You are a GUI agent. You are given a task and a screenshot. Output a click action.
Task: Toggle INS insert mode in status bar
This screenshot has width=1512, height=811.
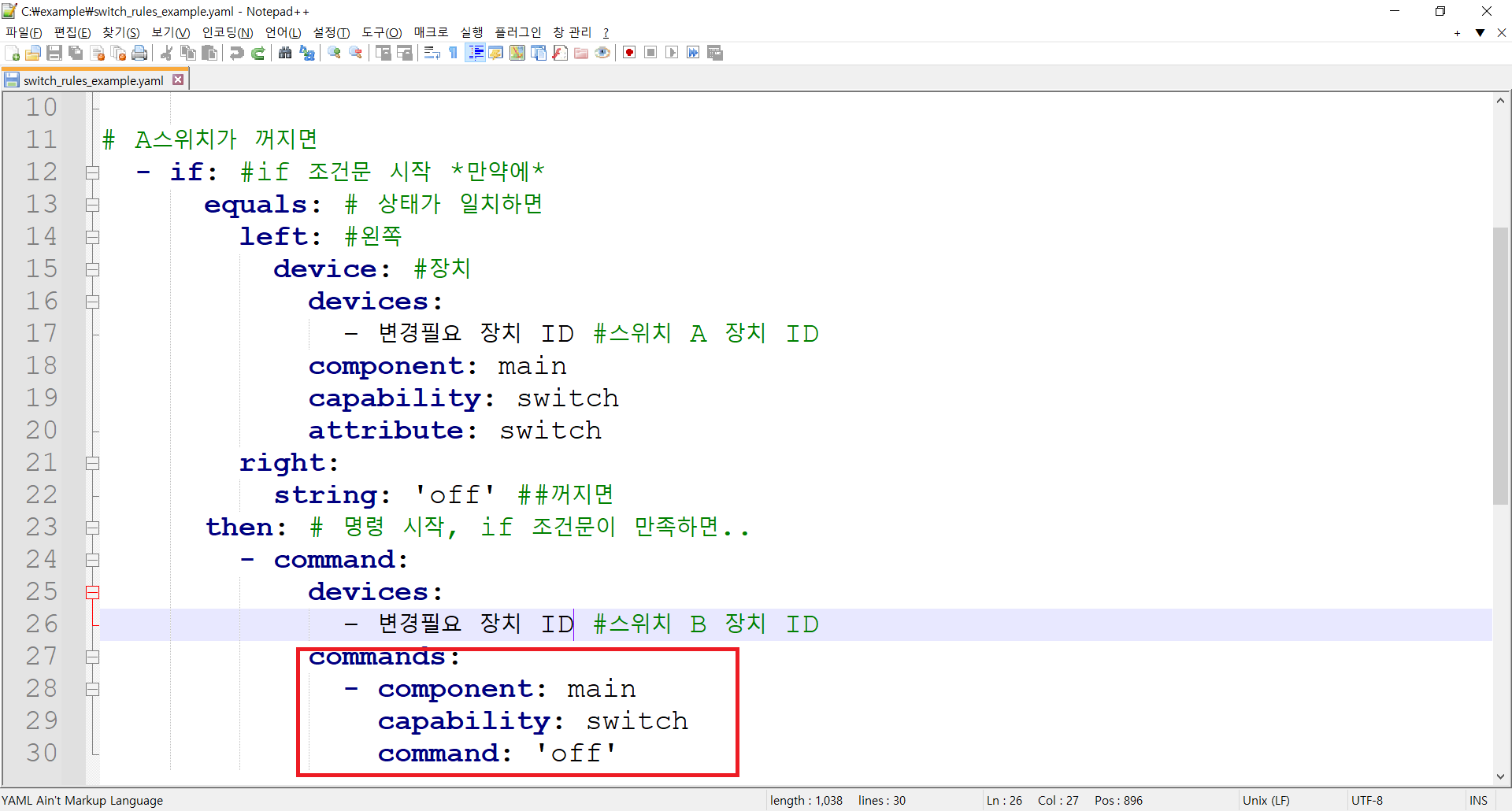[1478, 800]
